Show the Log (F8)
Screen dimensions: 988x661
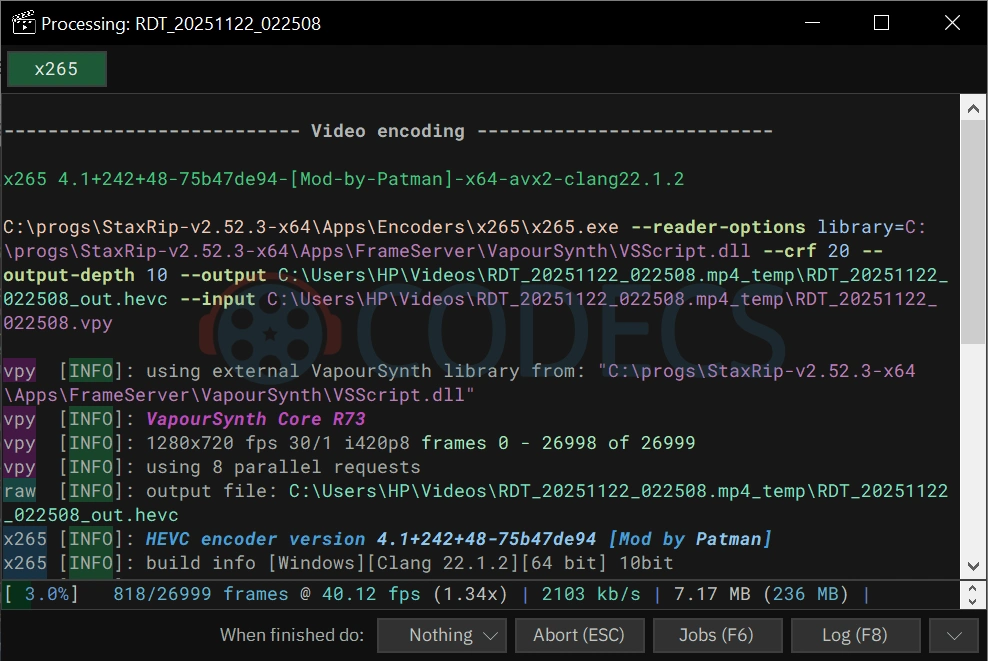coord(855,635)
